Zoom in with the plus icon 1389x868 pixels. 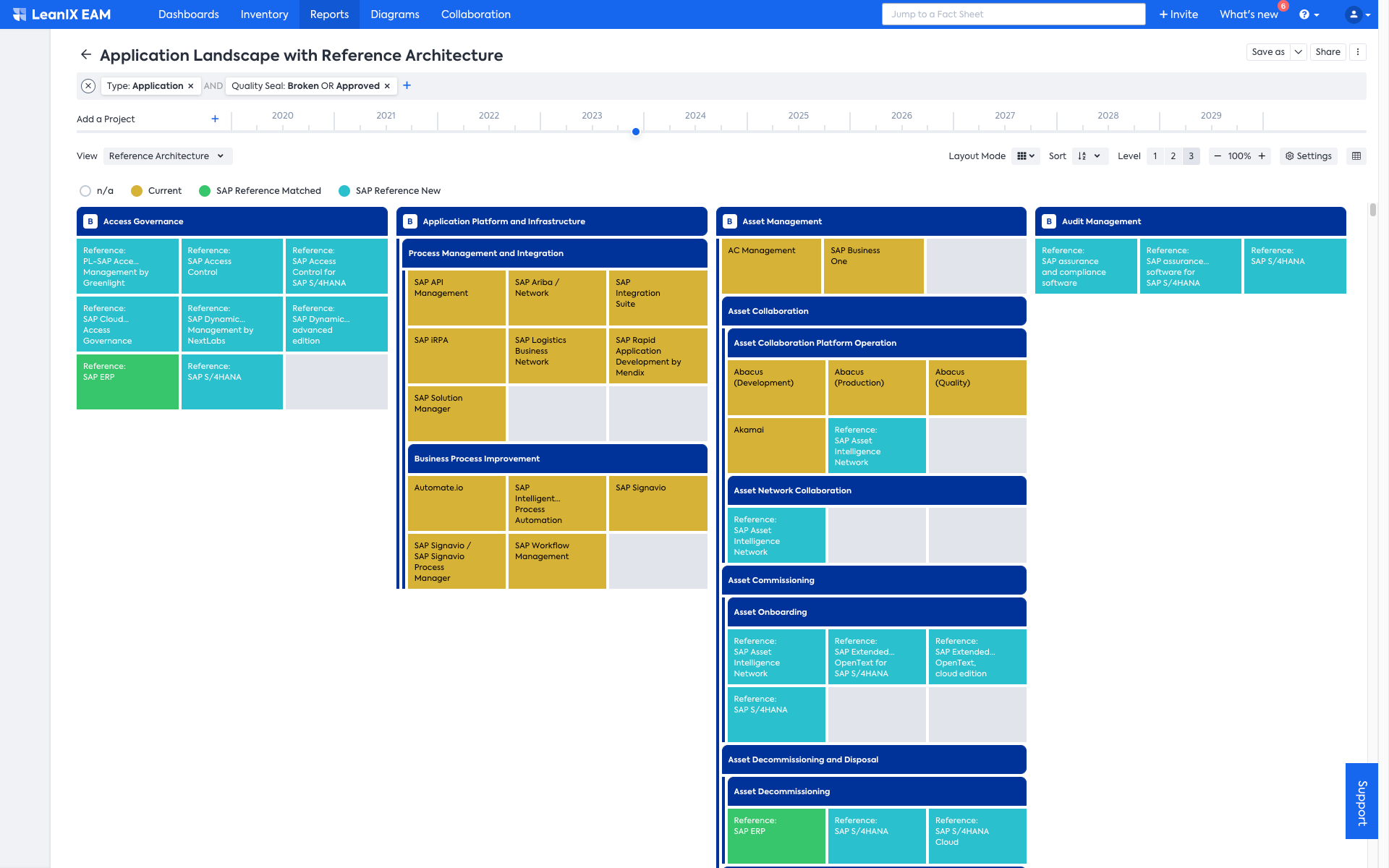(1262, 156)
